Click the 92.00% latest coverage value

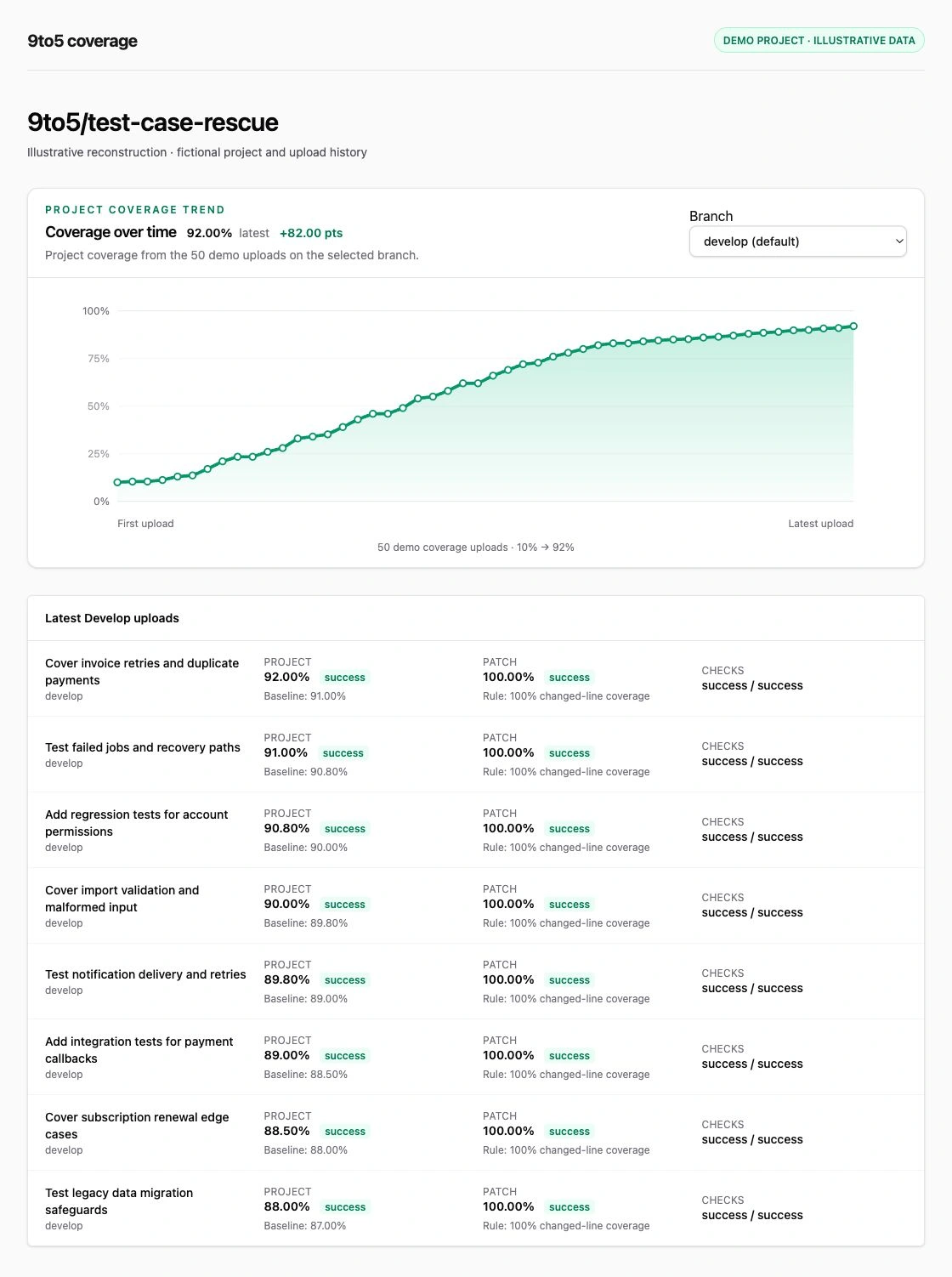pyautogui.click(x=209, y=233)
